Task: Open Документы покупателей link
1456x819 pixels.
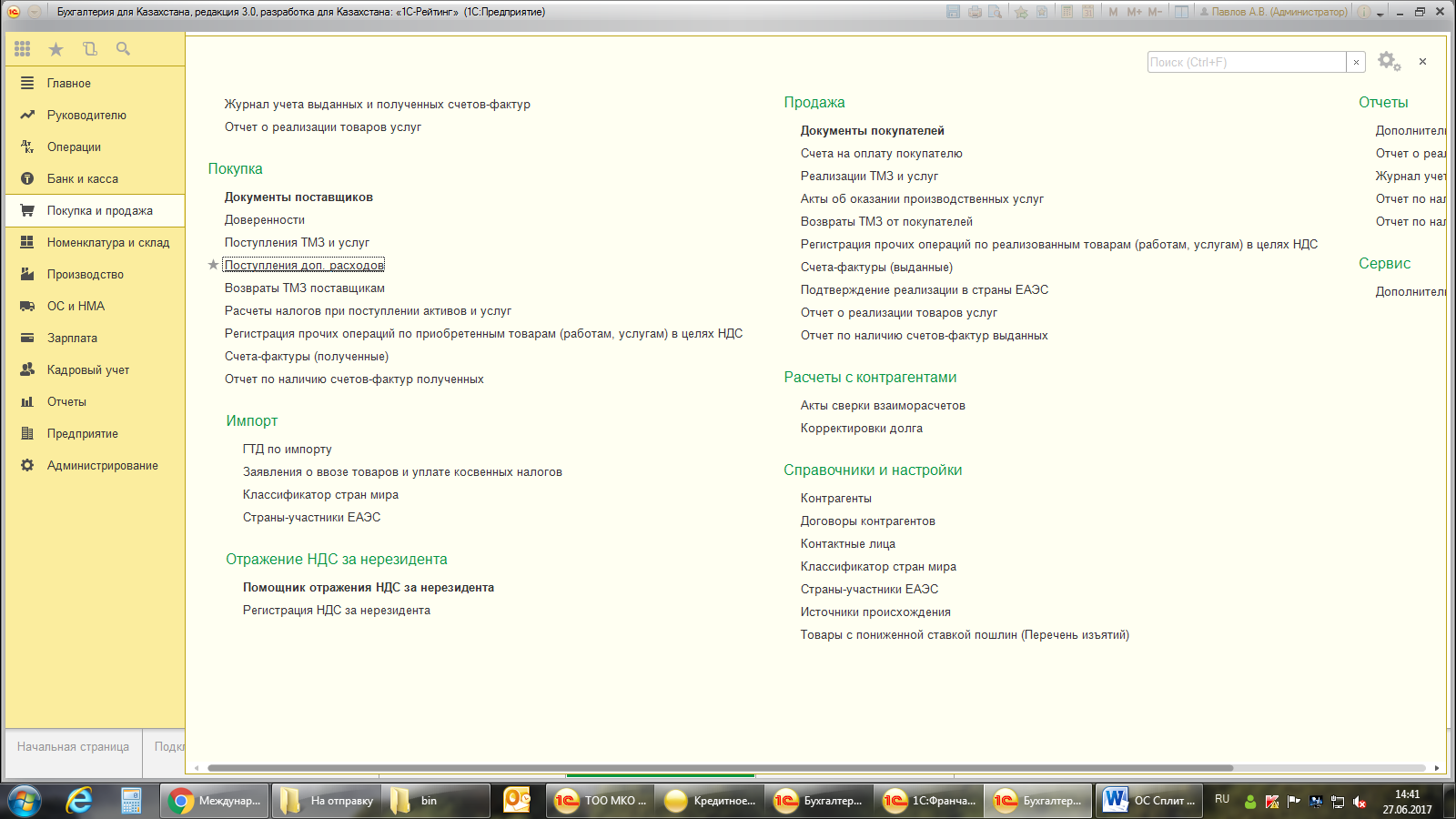Action: pyautogui.click(x=873, y=131)
